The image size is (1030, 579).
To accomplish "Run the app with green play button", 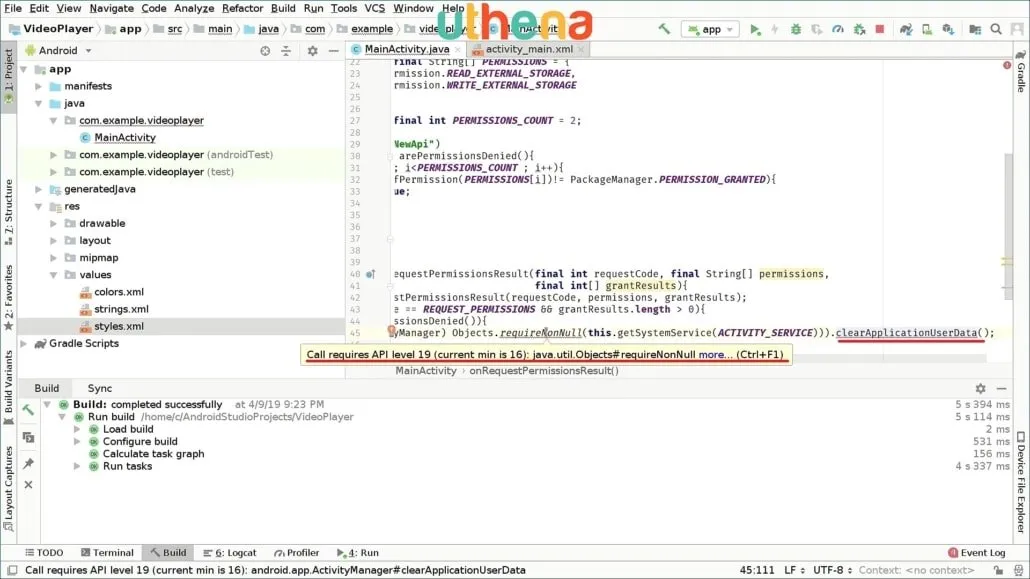I will [x=755, y=29].
